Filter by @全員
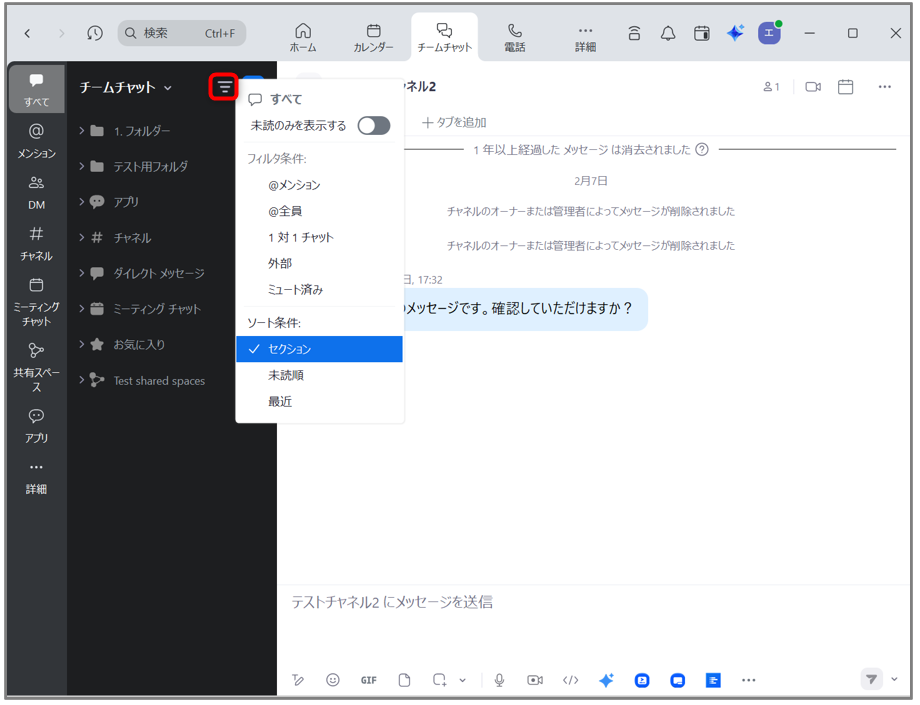This screenshot has height=705, width=920. [x=319, y=211]
